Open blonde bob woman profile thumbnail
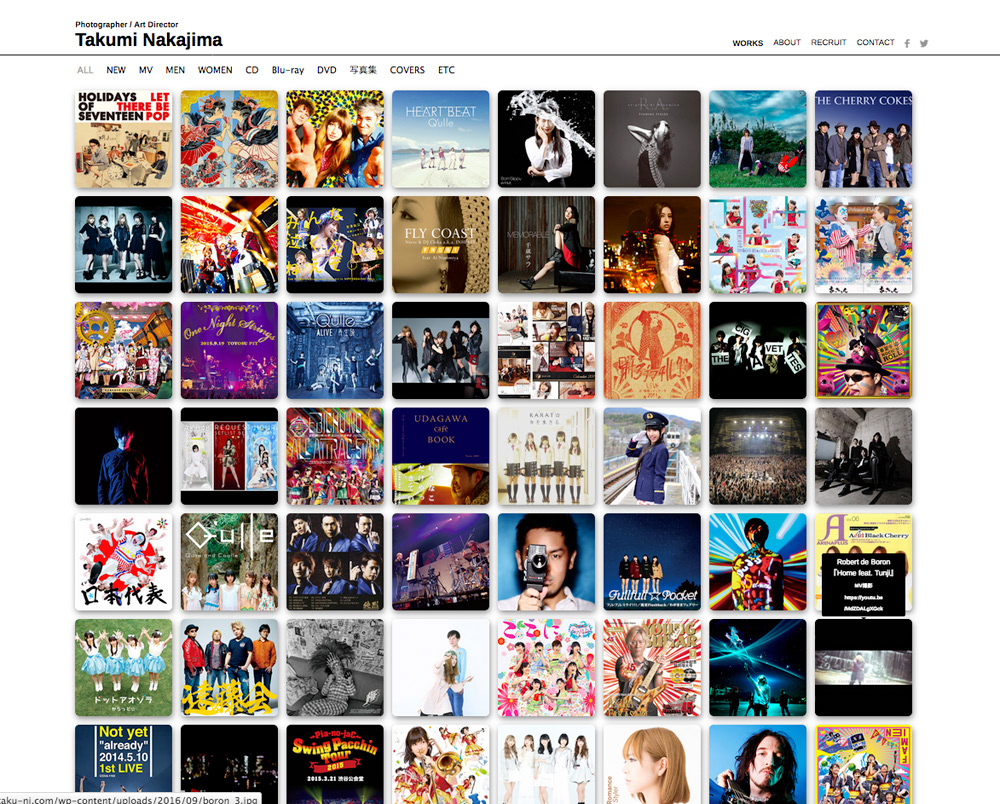Screen dimensions: 1000x804 [x=652, y=764]
